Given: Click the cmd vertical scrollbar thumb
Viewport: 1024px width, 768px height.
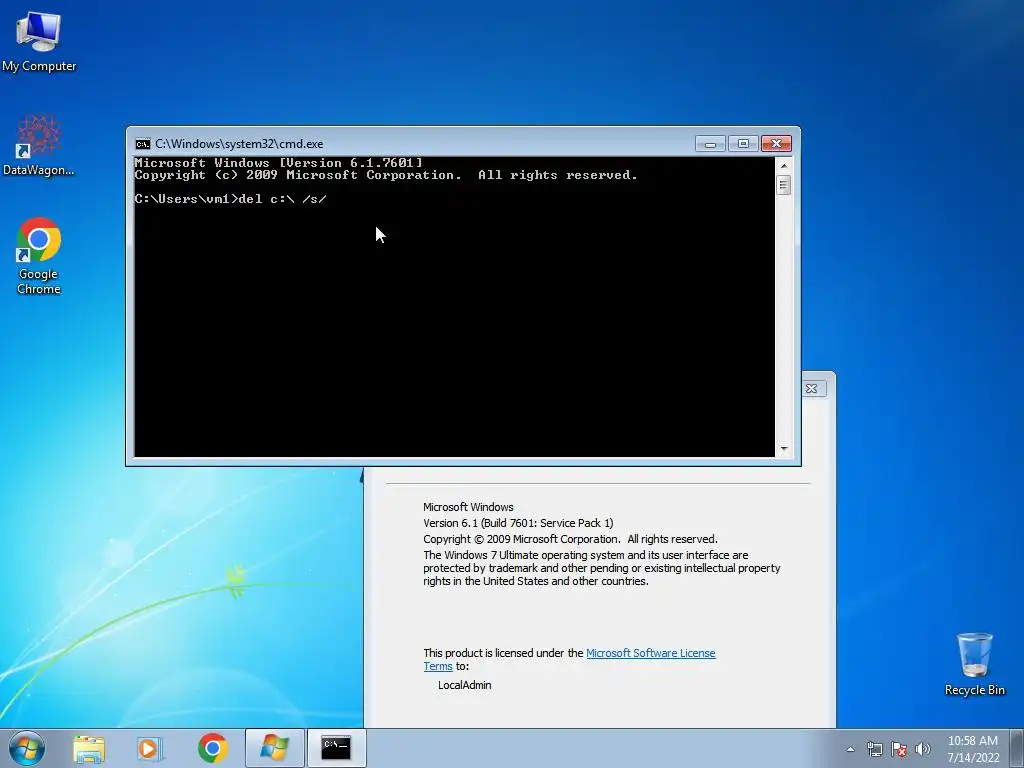Looking at the screenshot, I should pos(784,185).
